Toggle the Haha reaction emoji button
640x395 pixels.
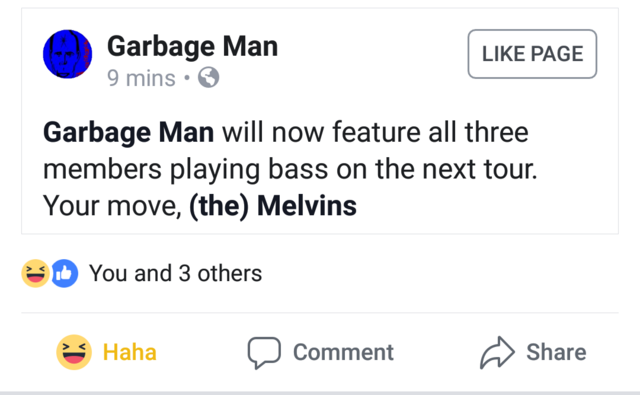74,352
